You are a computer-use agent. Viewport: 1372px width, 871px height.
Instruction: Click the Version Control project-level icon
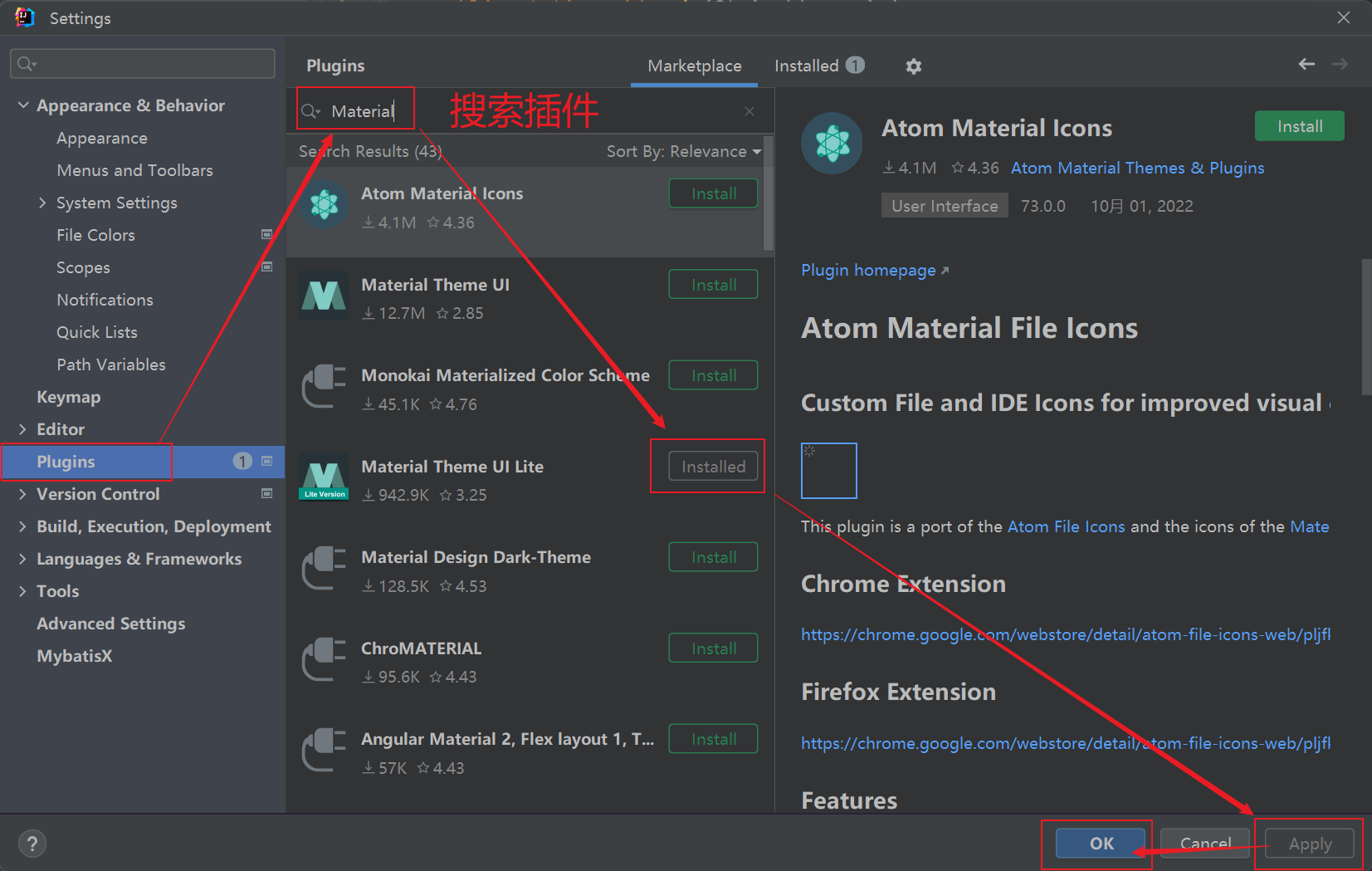click(x=267, y=494)
